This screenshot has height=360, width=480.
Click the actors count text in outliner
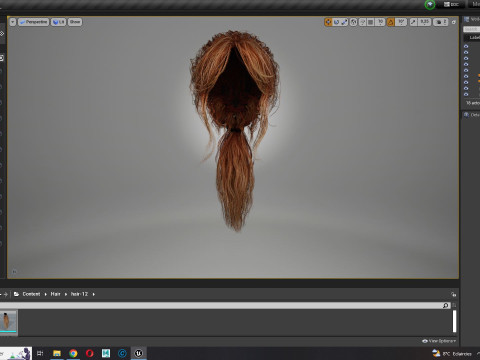tap(473, 103)
